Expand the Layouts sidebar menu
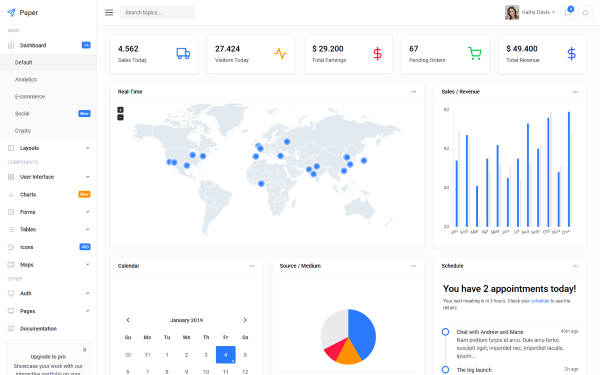The height and width of the screenshot is (375, 600). 48,148
